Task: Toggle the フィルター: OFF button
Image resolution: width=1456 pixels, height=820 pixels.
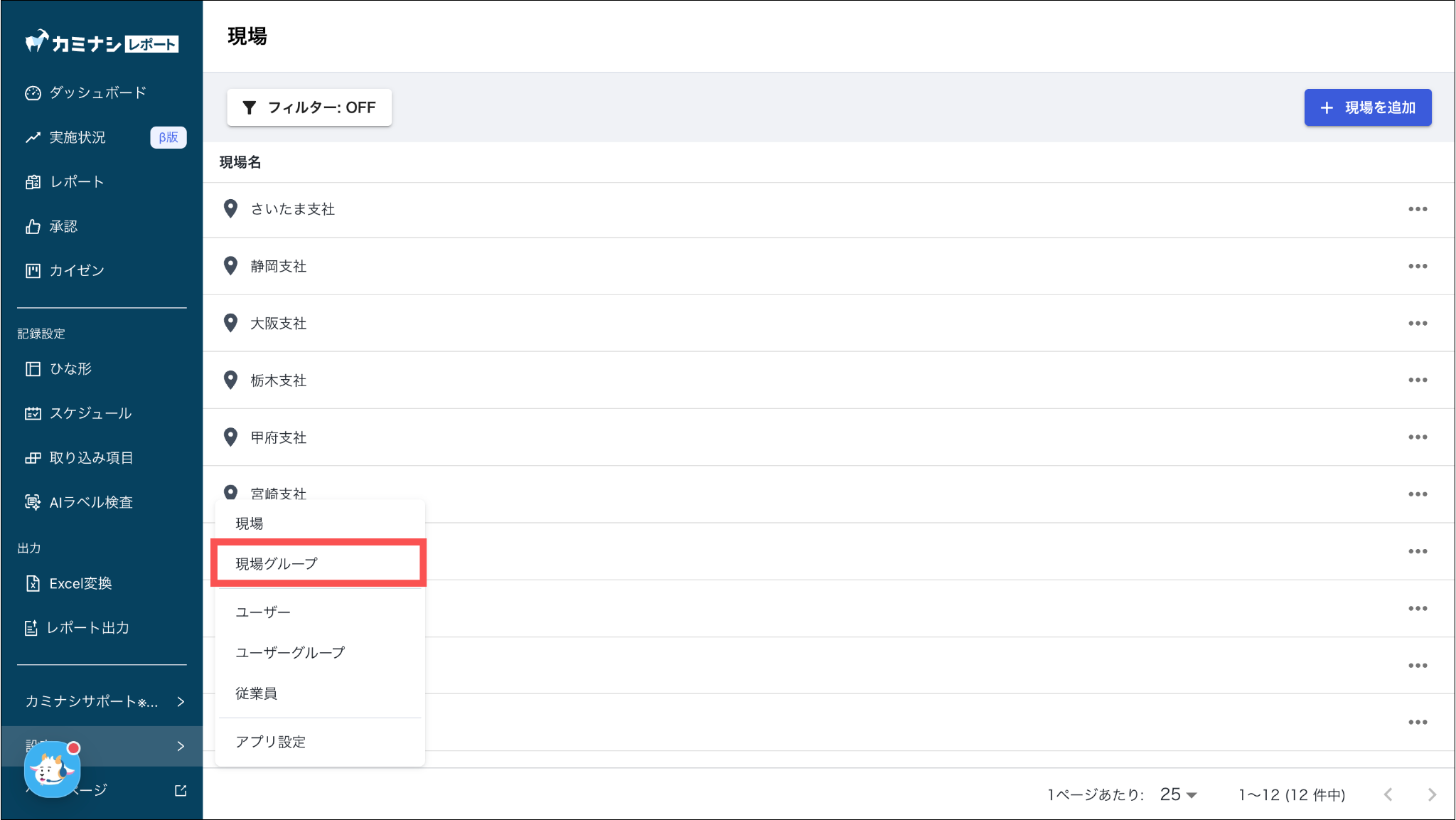Action: [309, 107]
